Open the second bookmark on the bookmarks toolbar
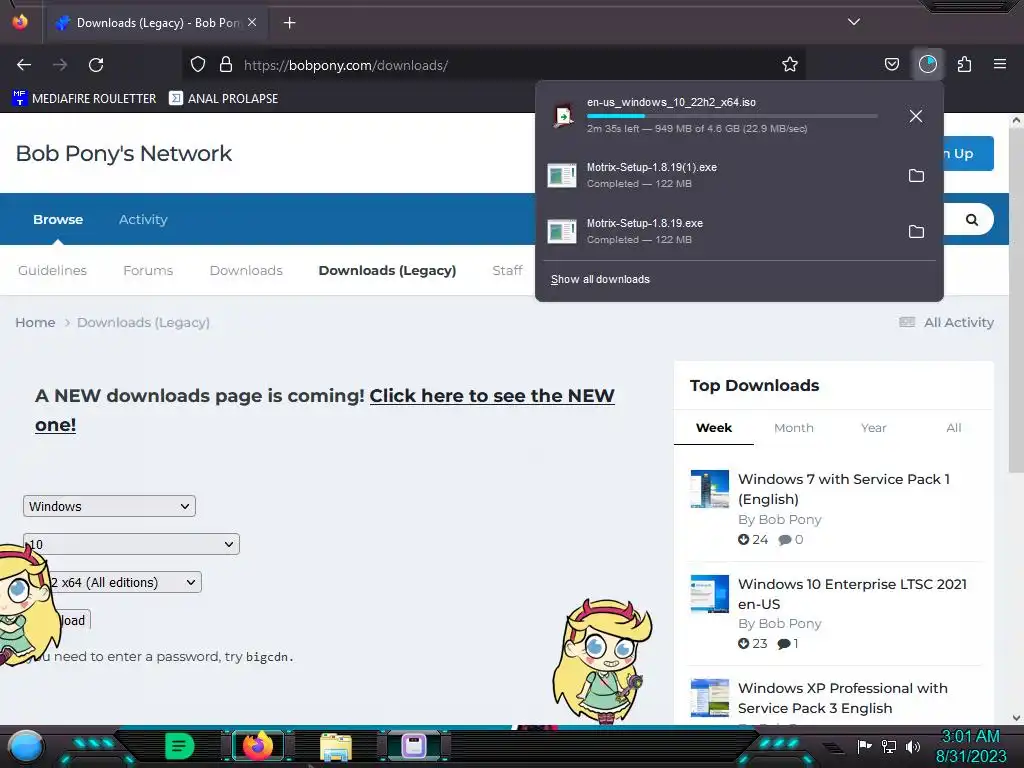Viewport: 1024px width, 768px height. (223, 99)
